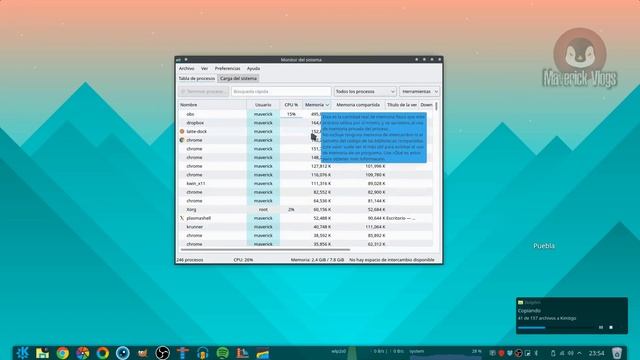Click the OBS icon in system tray
Screen dimensions: 640x360
518,353
